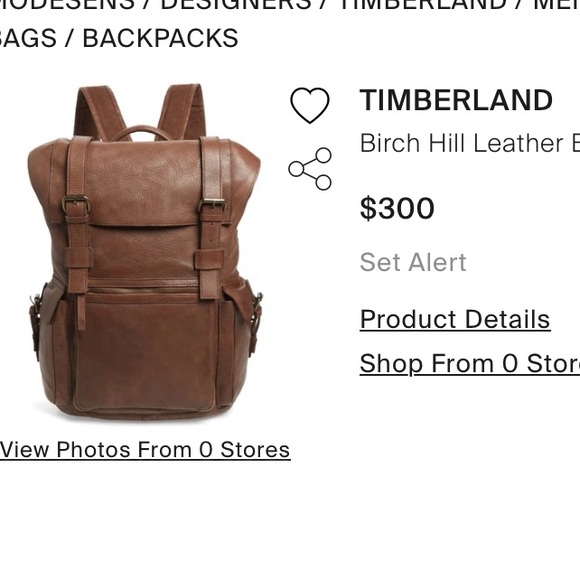Open the MEN breadcrumb at the line end
Image resolution: width=580 pixels, height=580 pixels.
556,4
